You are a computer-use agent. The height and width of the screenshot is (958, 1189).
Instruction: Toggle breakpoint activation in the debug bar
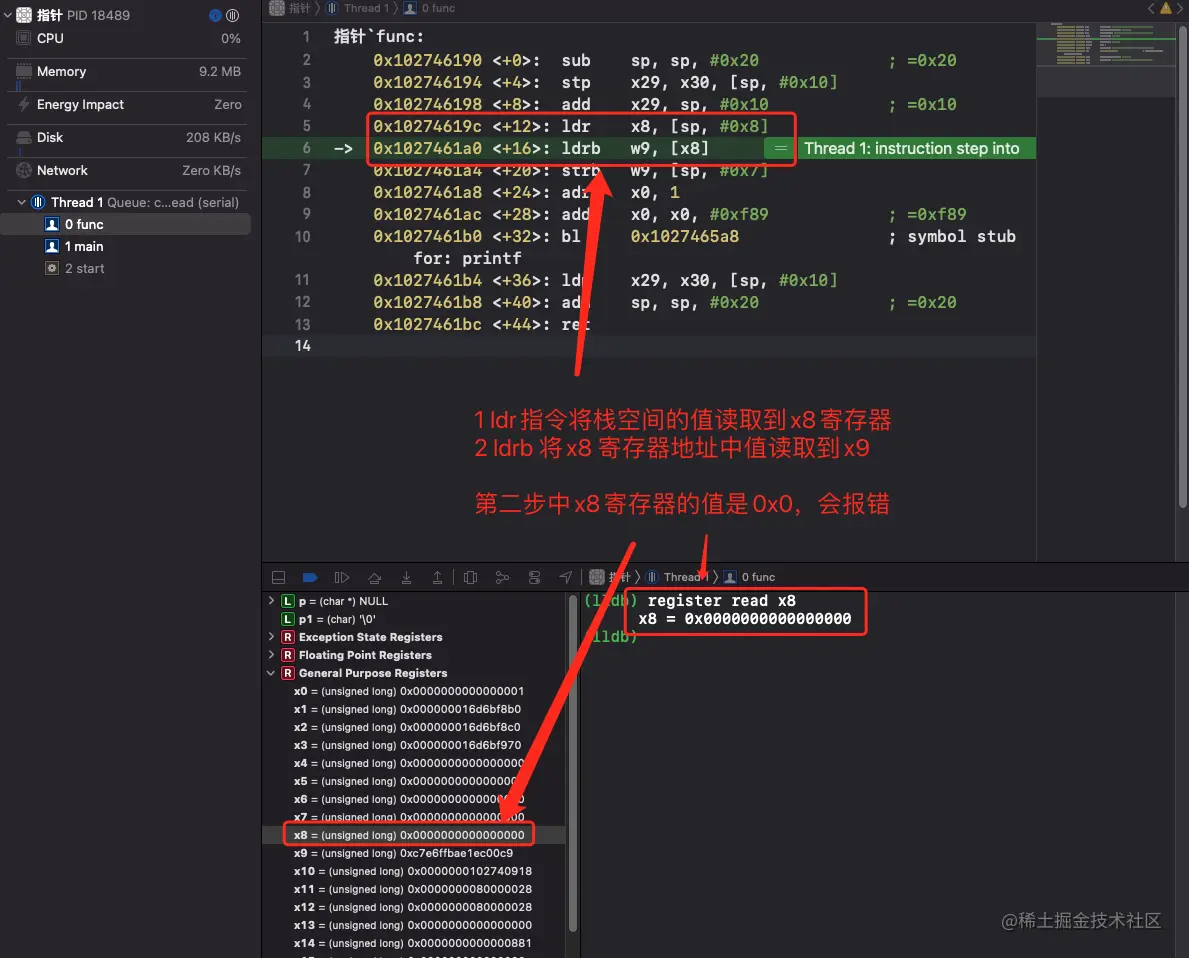pos(310,577)
